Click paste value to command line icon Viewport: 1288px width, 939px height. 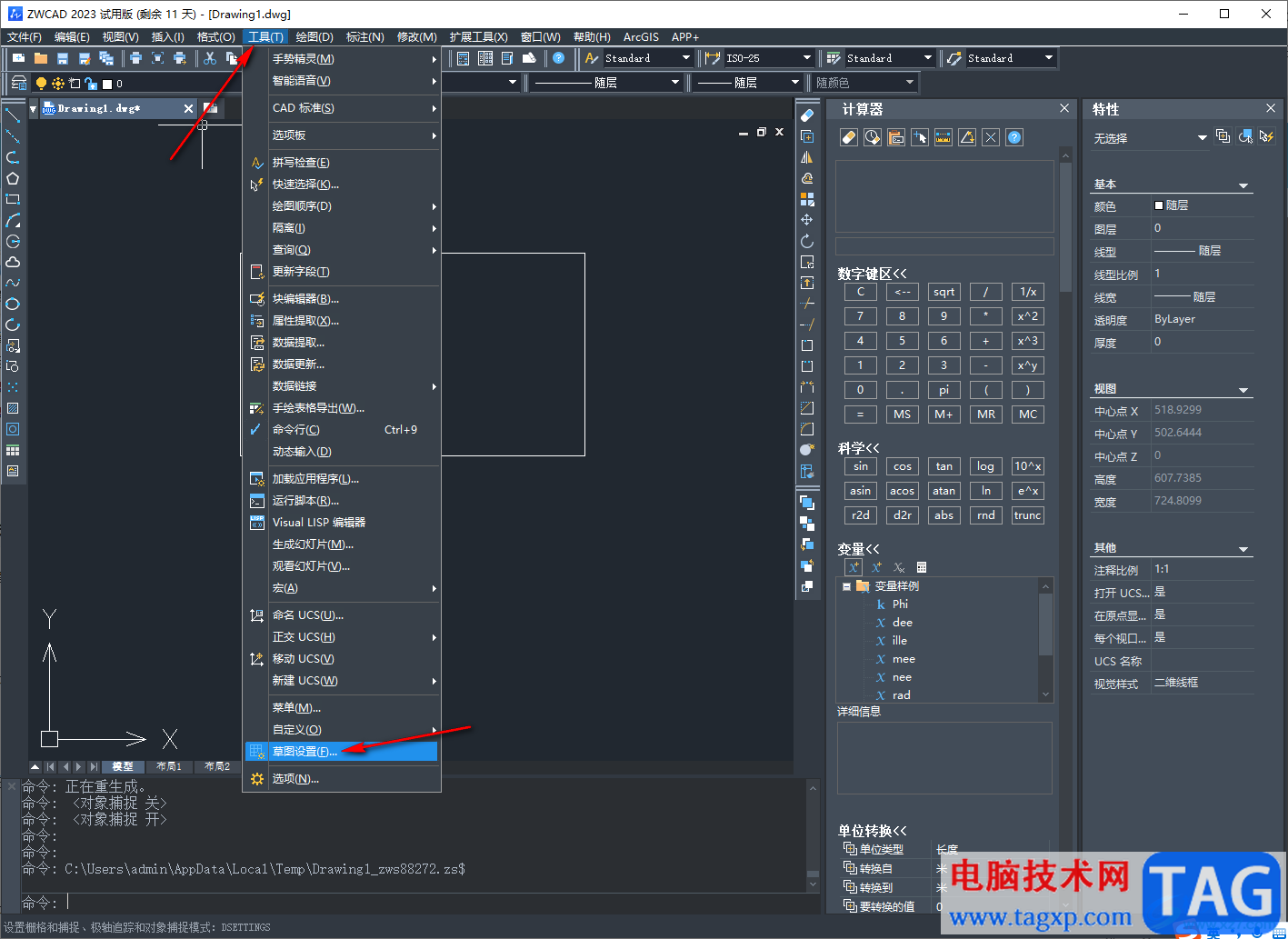click(896, 137)
